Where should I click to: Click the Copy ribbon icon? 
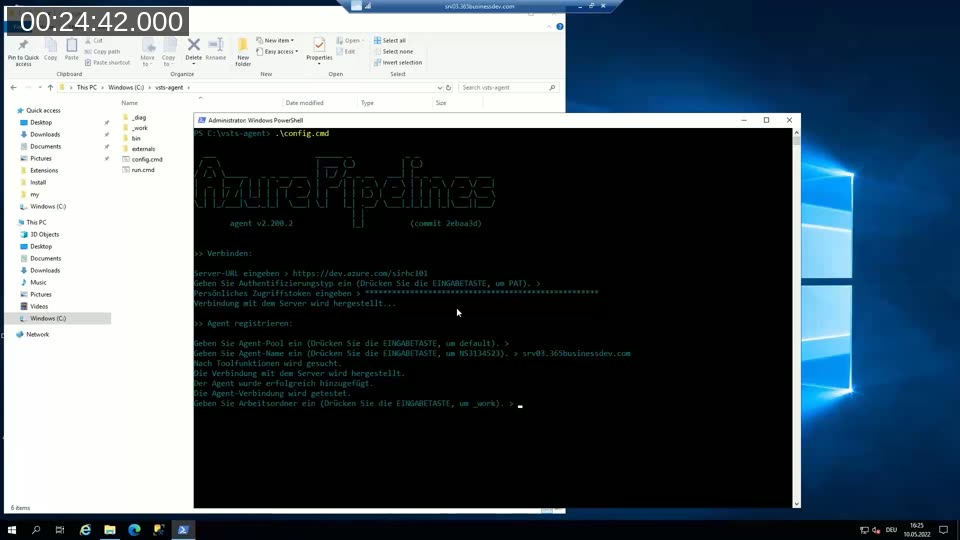point(51,50)
